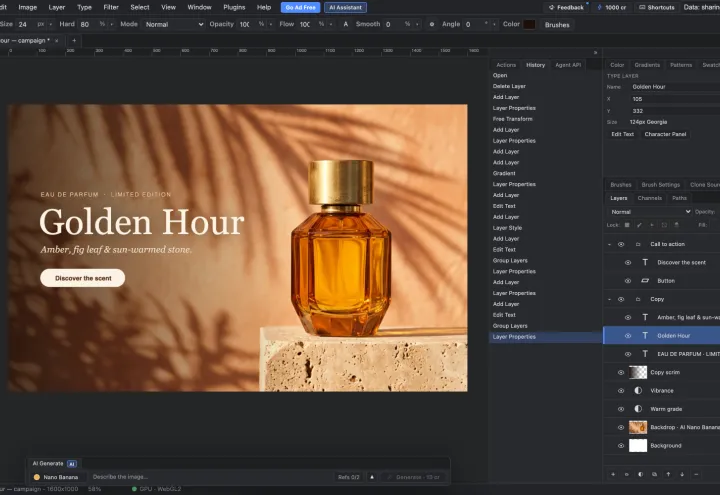Screen dimensions: 720x495
Task: Lock all padlock icon in Lock row
Action: (x=676, y=225)
